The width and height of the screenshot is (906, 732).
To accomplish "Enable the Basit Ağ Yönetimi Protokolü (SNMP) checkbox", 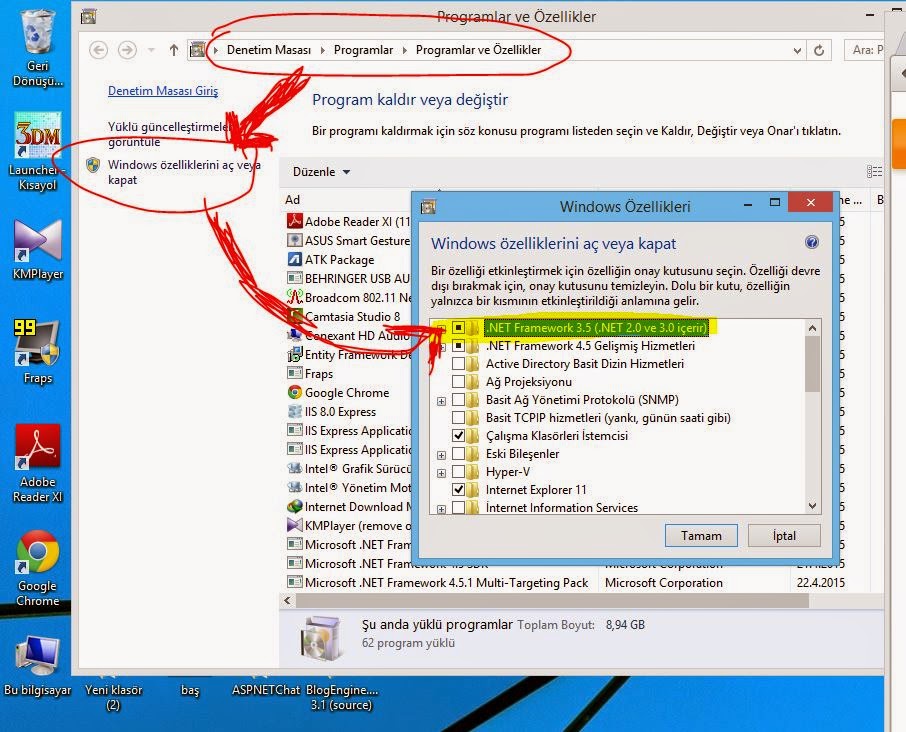I will [458, 399].
